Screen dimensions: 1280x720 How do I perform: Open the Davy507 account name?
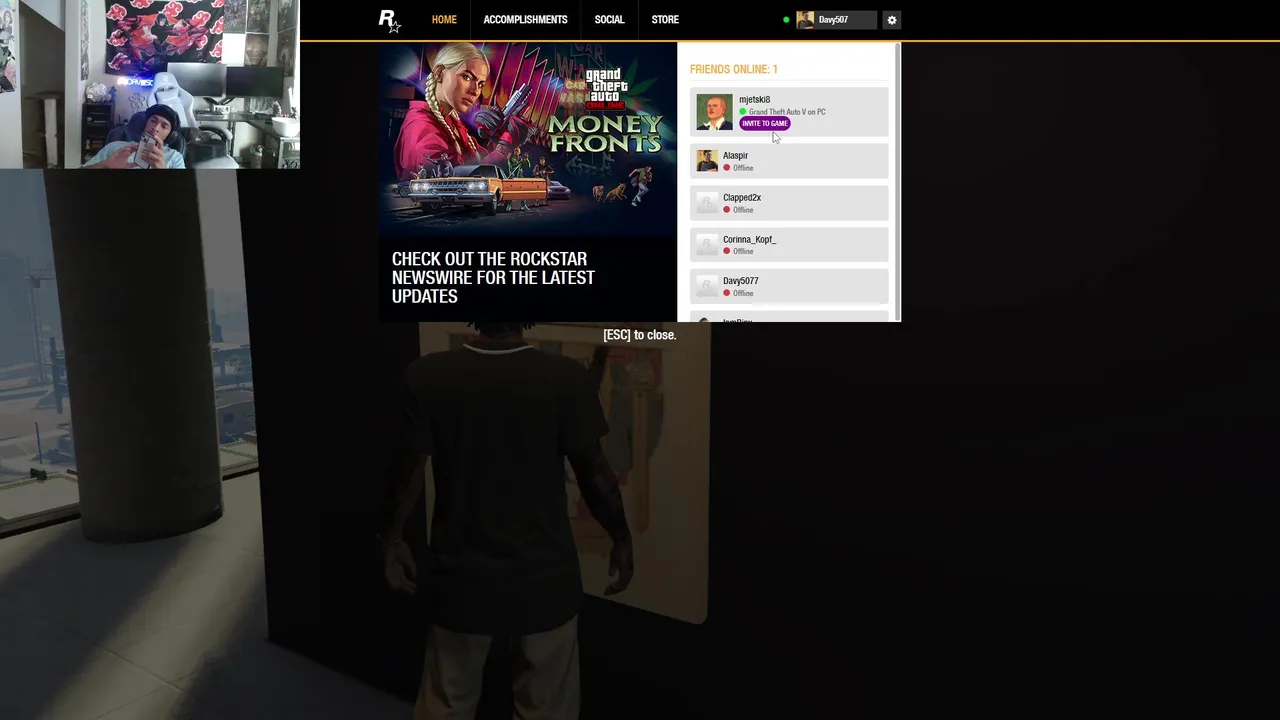[833, 20]
